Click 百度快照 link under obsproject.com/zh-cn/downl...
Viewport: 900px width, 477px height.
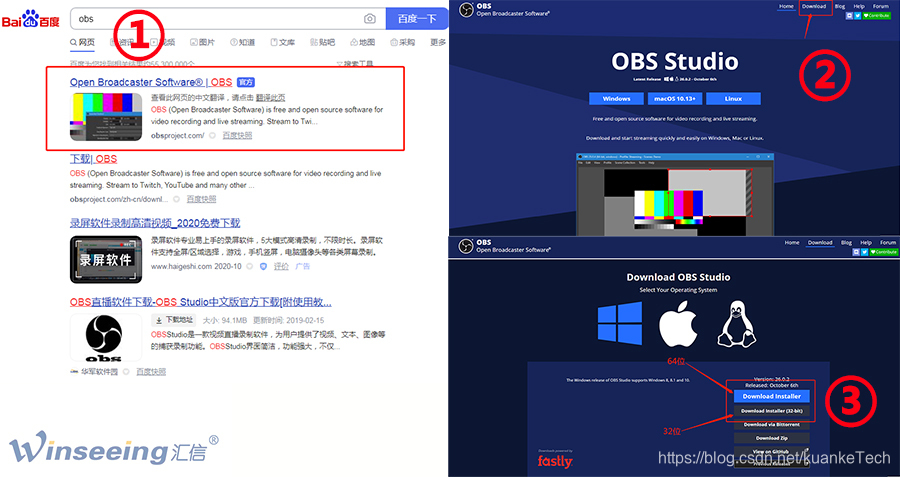pos(201,199)
